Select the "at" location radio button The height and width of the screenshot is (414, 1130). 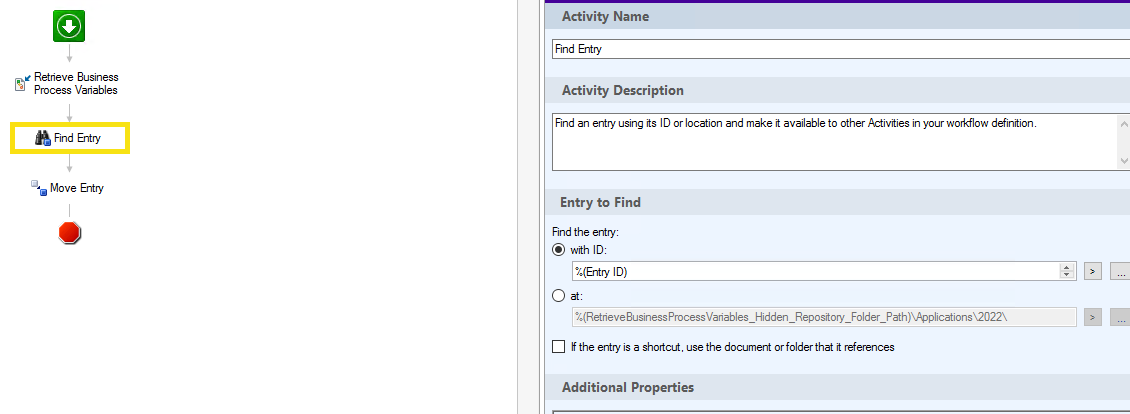tap(559, 296)
